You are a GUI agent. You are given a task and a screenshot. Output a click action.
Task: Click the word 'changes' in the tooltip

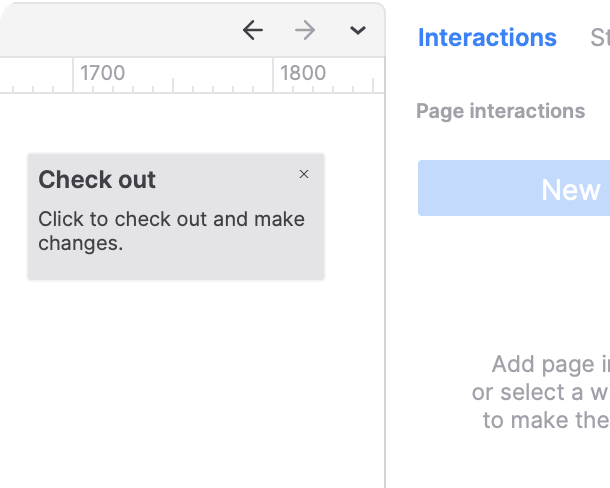[x=77, y=243]
